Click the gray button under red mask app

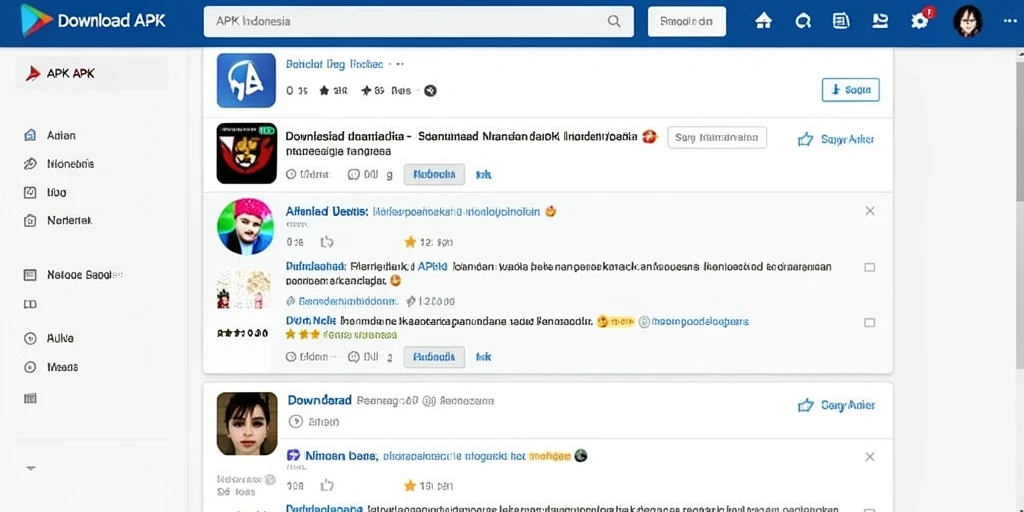coord(434,174)
